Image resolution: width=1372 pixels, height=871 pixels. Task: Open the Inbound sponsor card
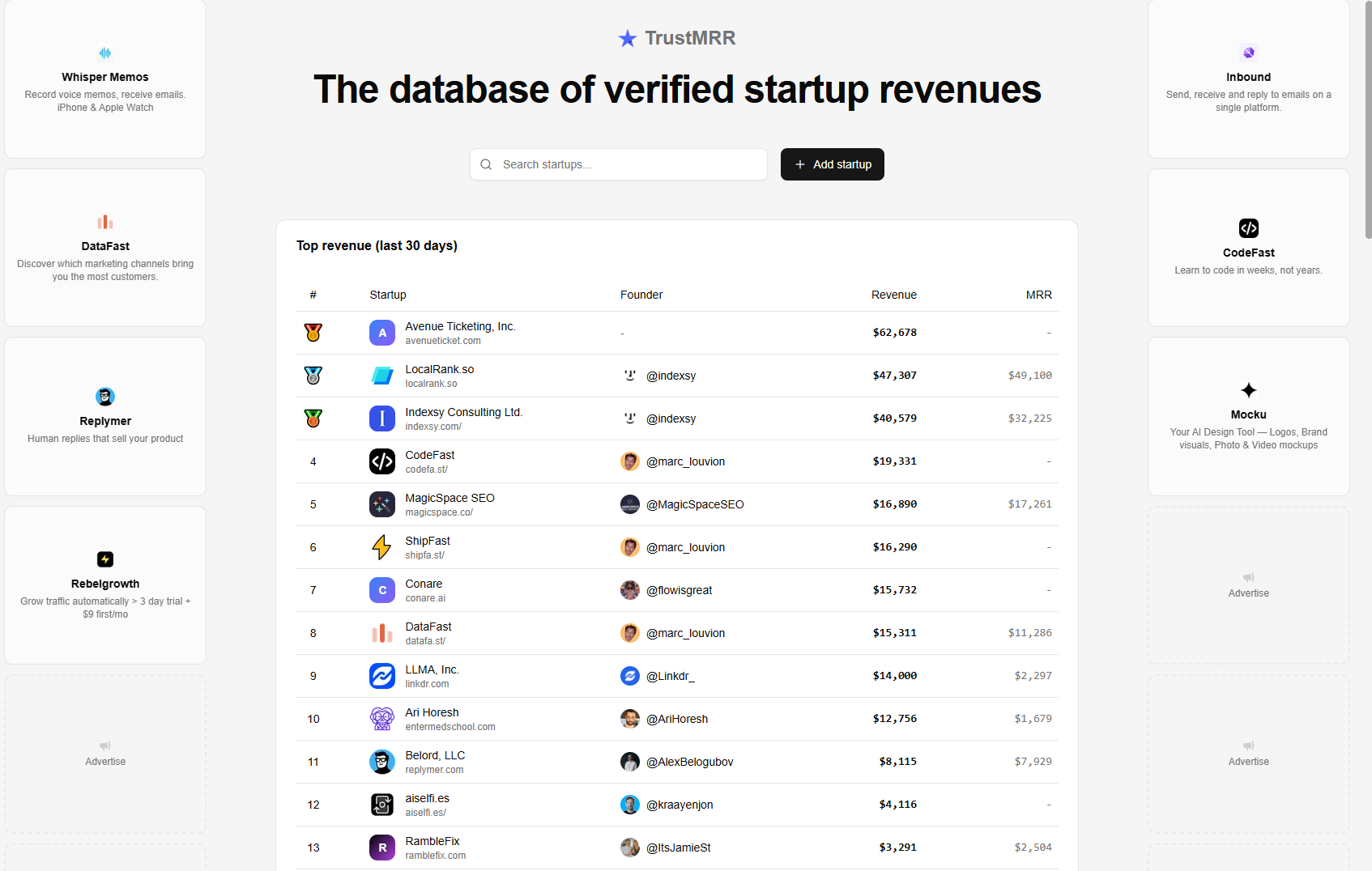pyautogui.click(x=1248, y=79)
